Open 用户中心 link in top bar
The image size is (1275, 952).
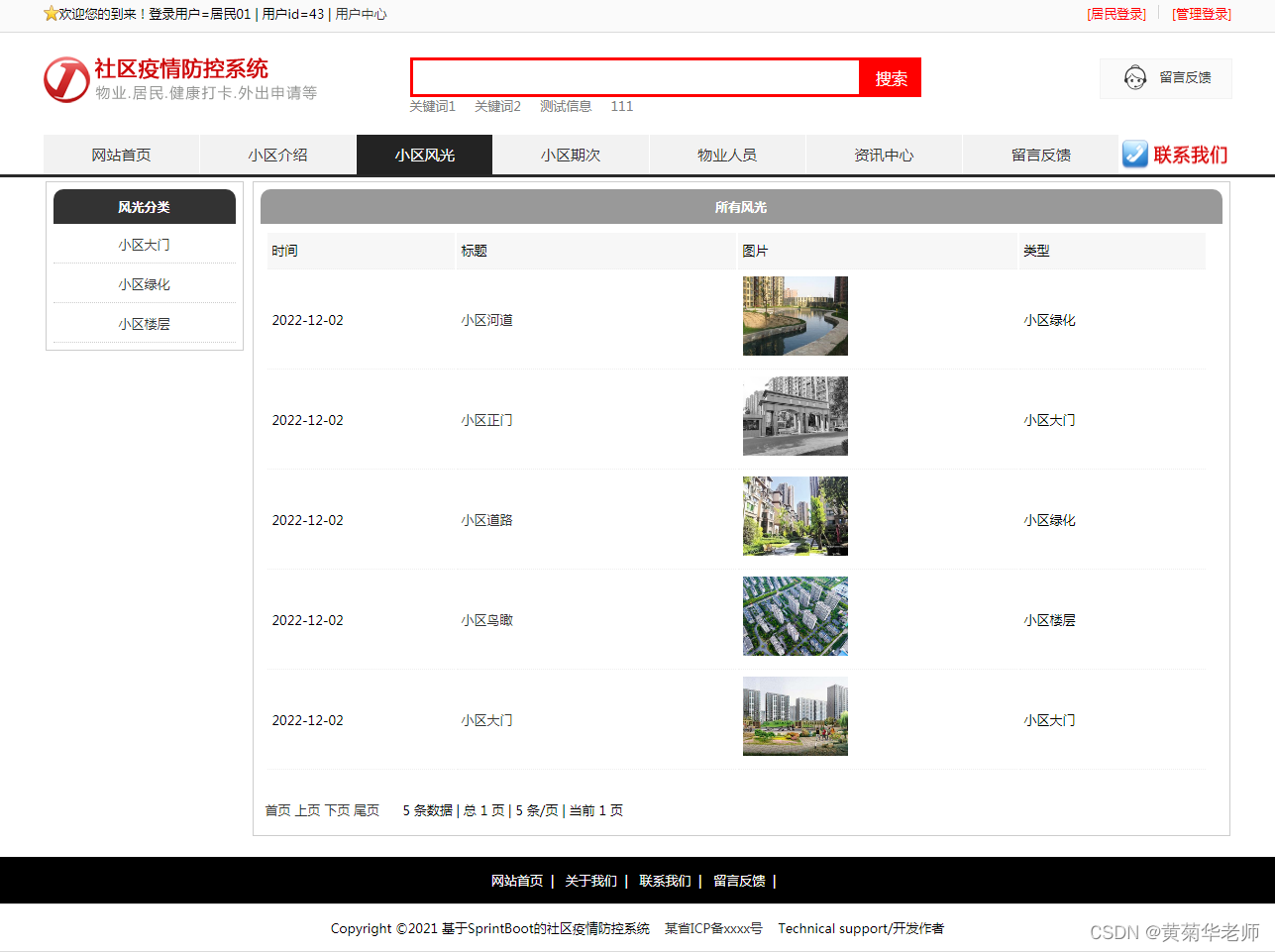point(361,14)
